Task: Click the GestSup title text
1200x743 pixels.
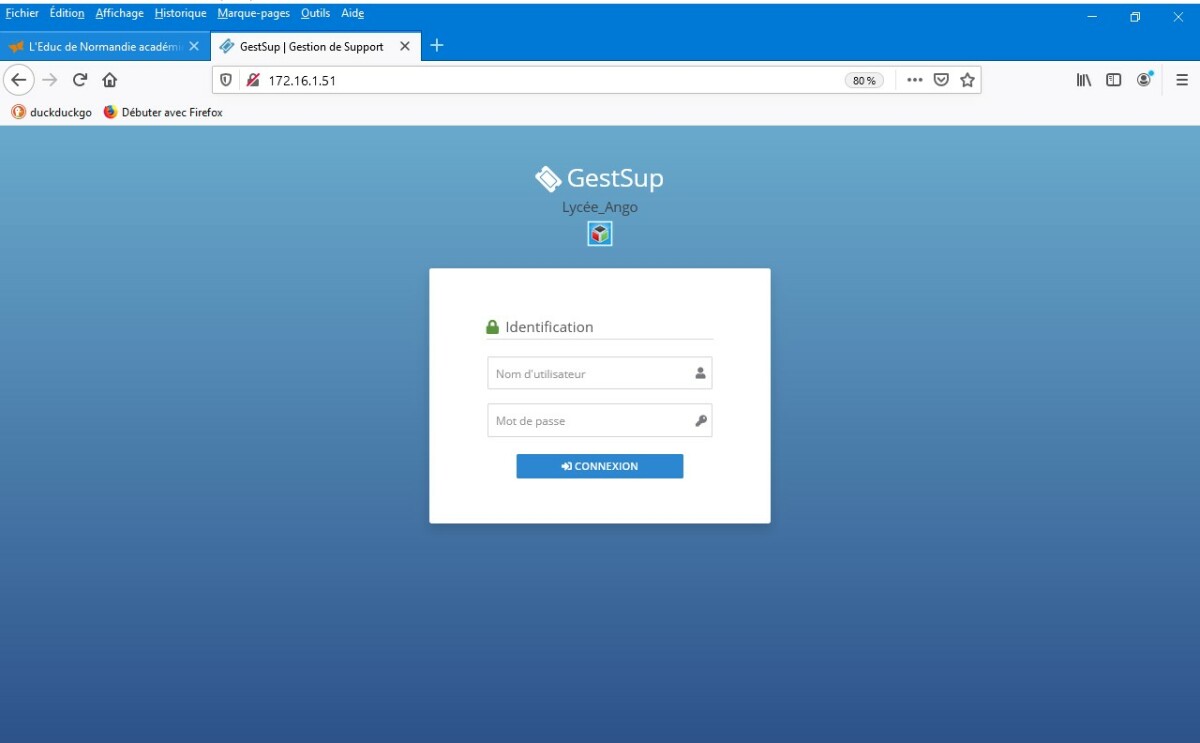Action: (615, 178)
